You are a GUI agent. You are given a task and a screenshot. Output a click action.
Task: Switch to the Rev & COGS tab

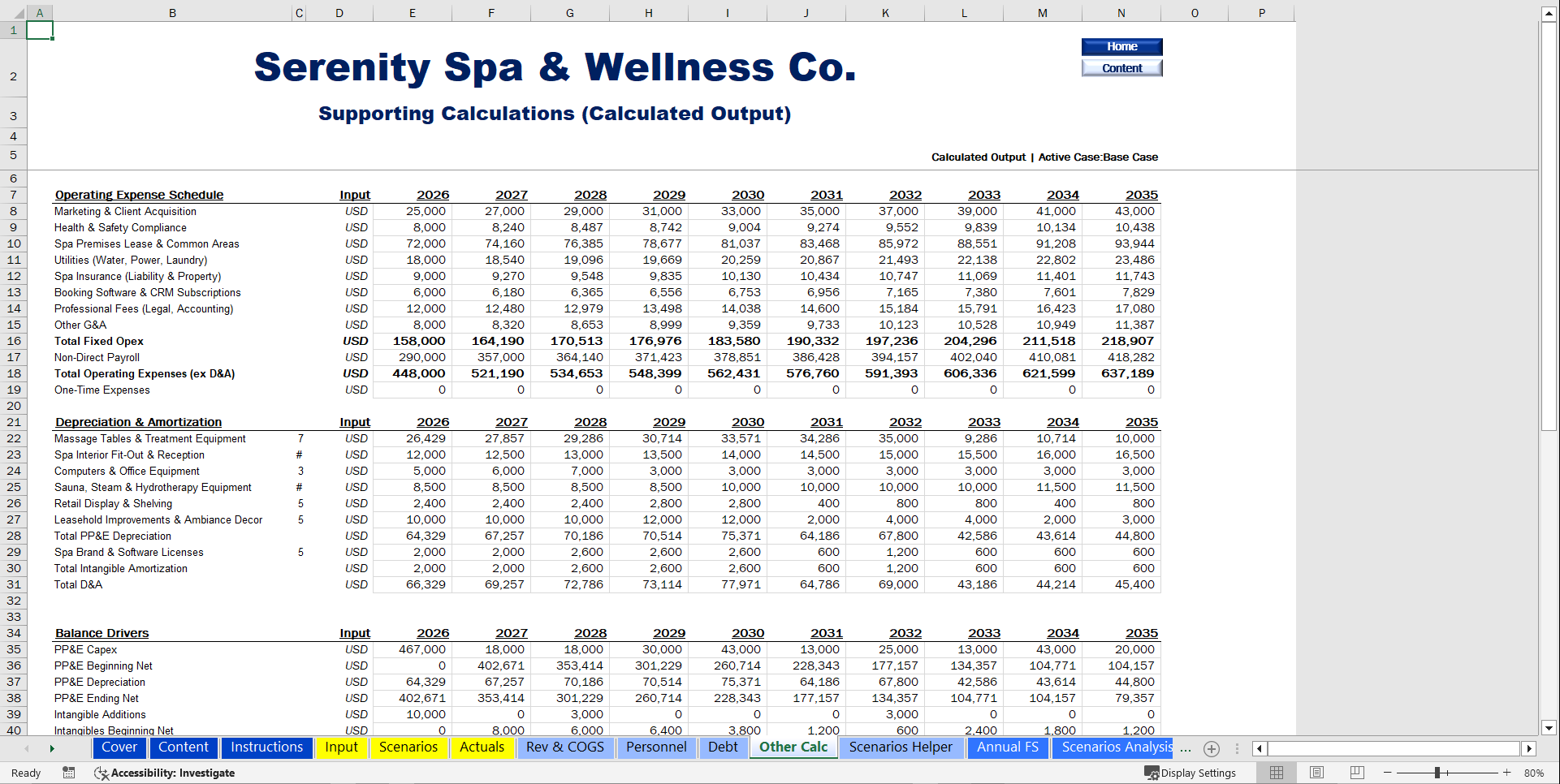coord(565,747)
